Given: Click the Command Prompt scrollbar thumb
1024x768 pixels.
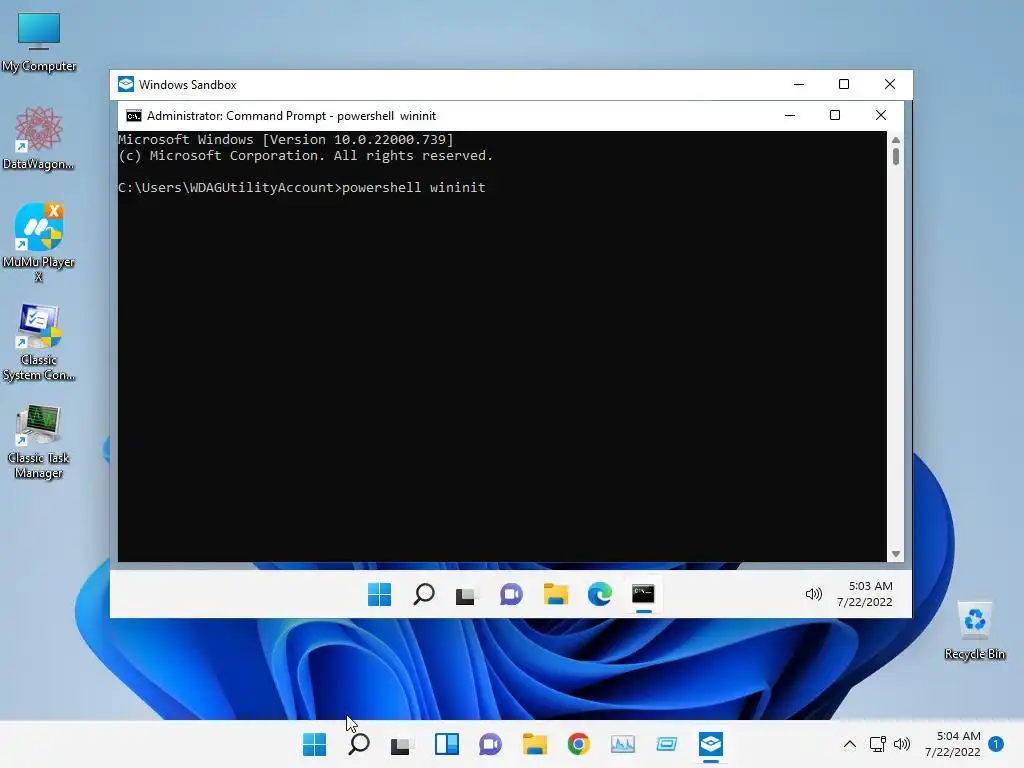Looking at the screenshot, I should coord(896,156).
